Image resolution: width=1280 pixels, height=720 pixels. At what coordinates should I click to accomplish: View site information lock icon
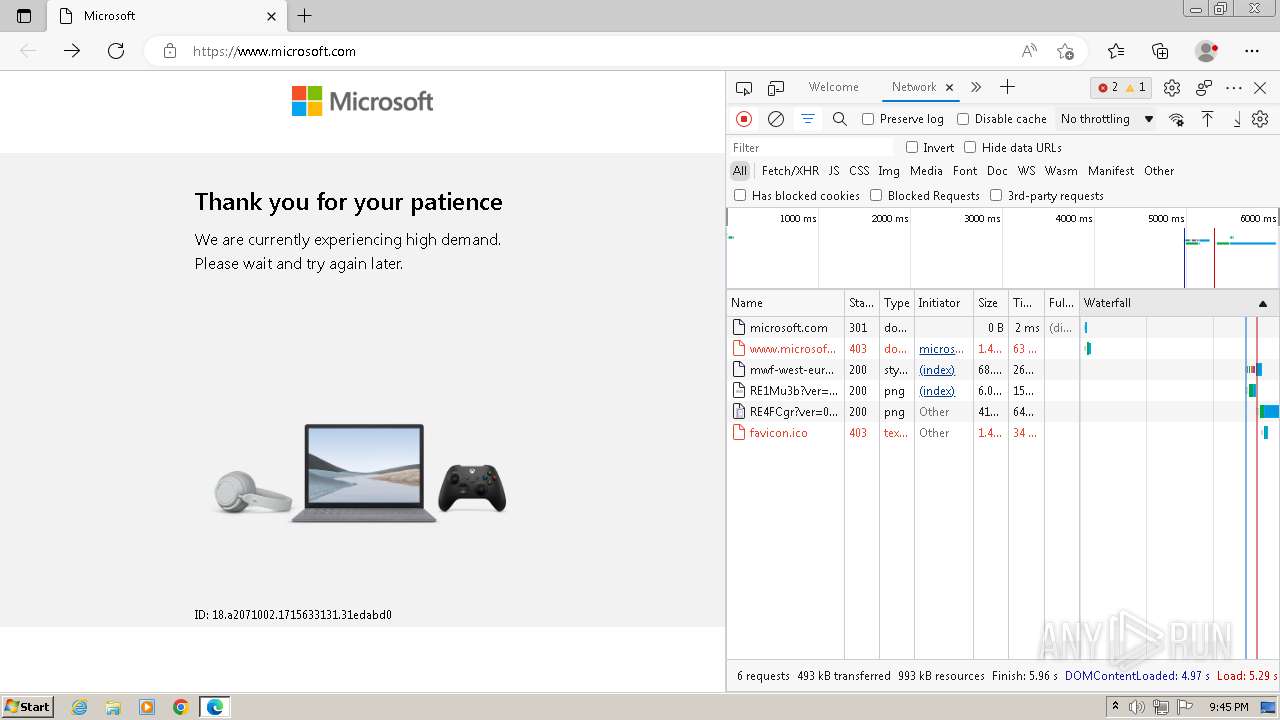170,51
